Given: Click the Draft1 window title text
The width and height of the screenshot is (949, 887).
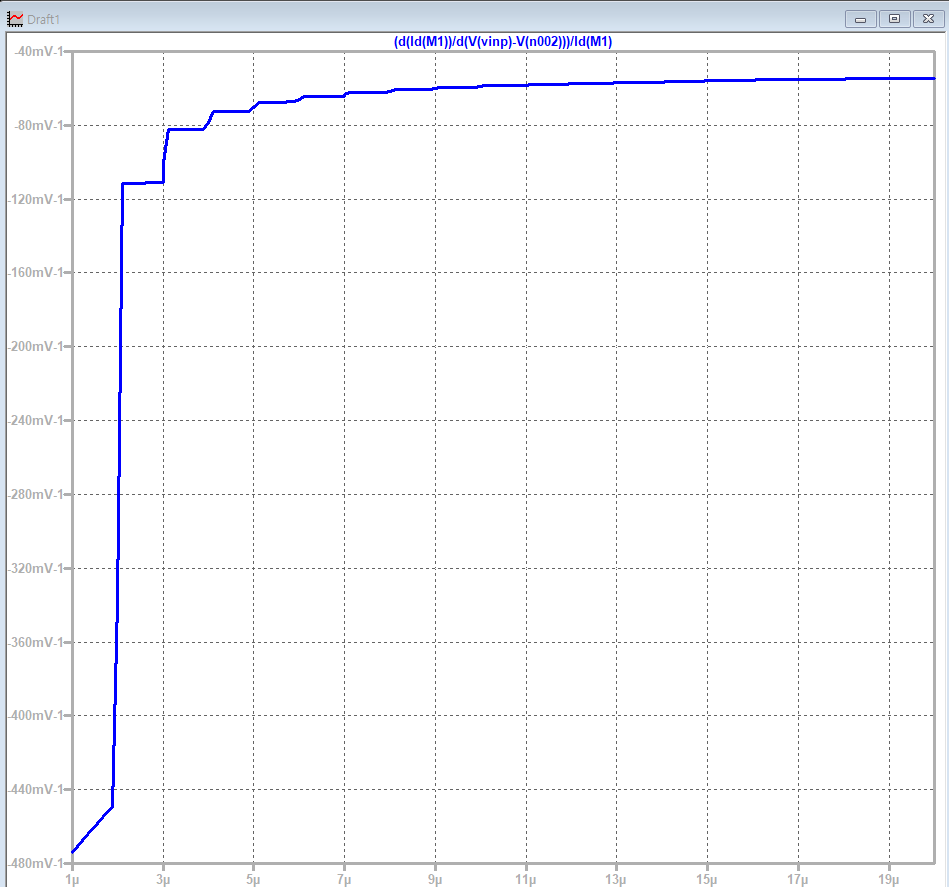Looking at the screenshot, I should click(x=44, y=19).
